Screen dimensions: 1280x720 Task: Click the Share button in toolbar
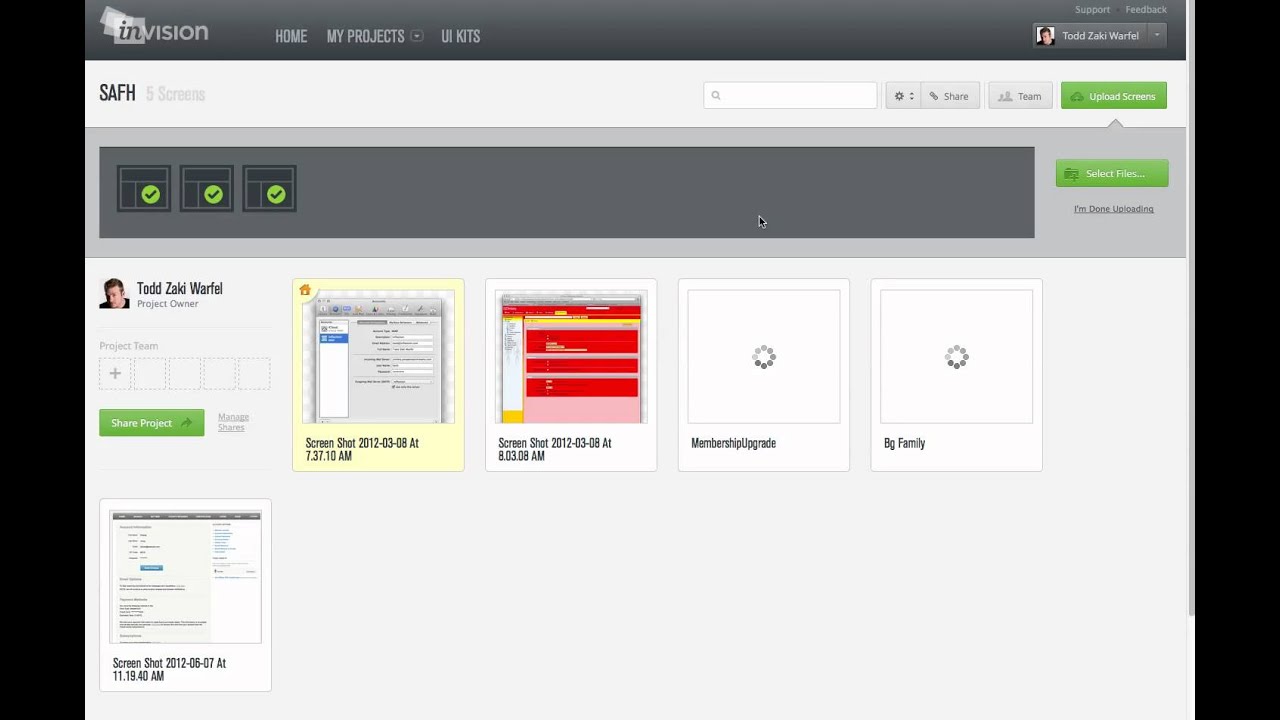(x=950, y=96)
